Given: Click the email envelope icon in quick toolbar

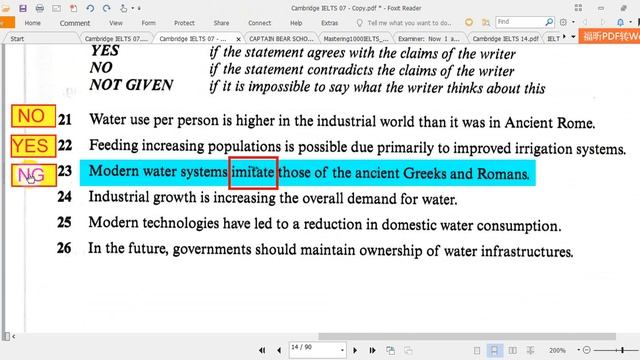Looking at the screenshot, I should tap(56, 8).
